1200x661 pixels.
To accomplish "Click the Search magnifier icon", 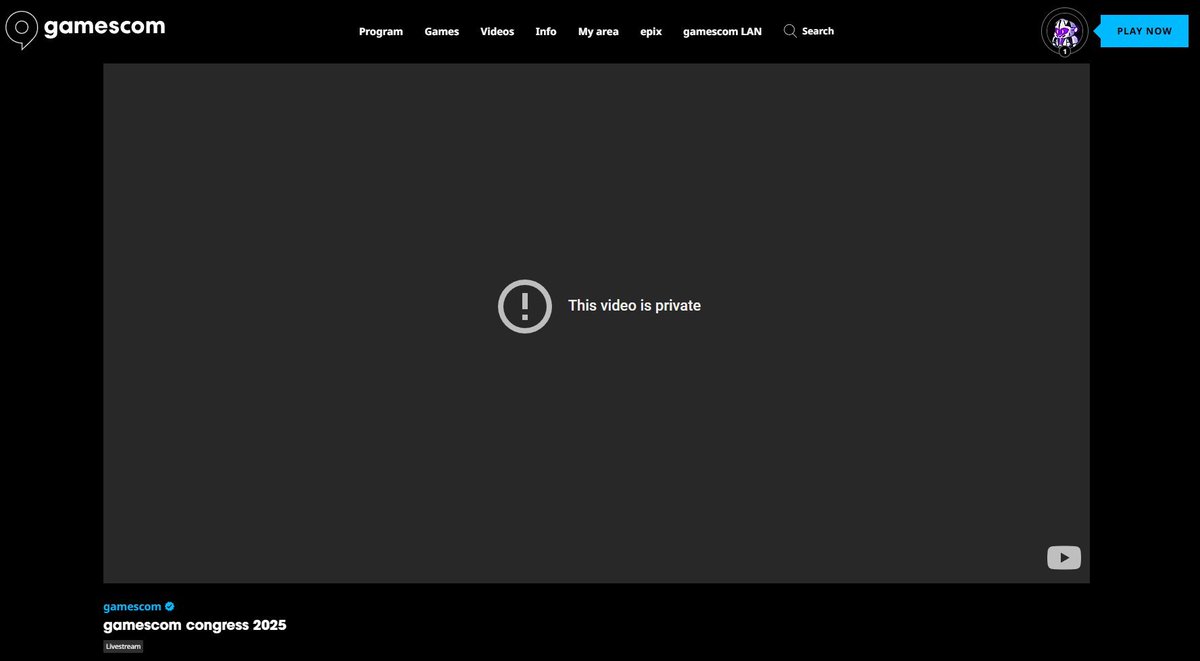I will 790,31.
